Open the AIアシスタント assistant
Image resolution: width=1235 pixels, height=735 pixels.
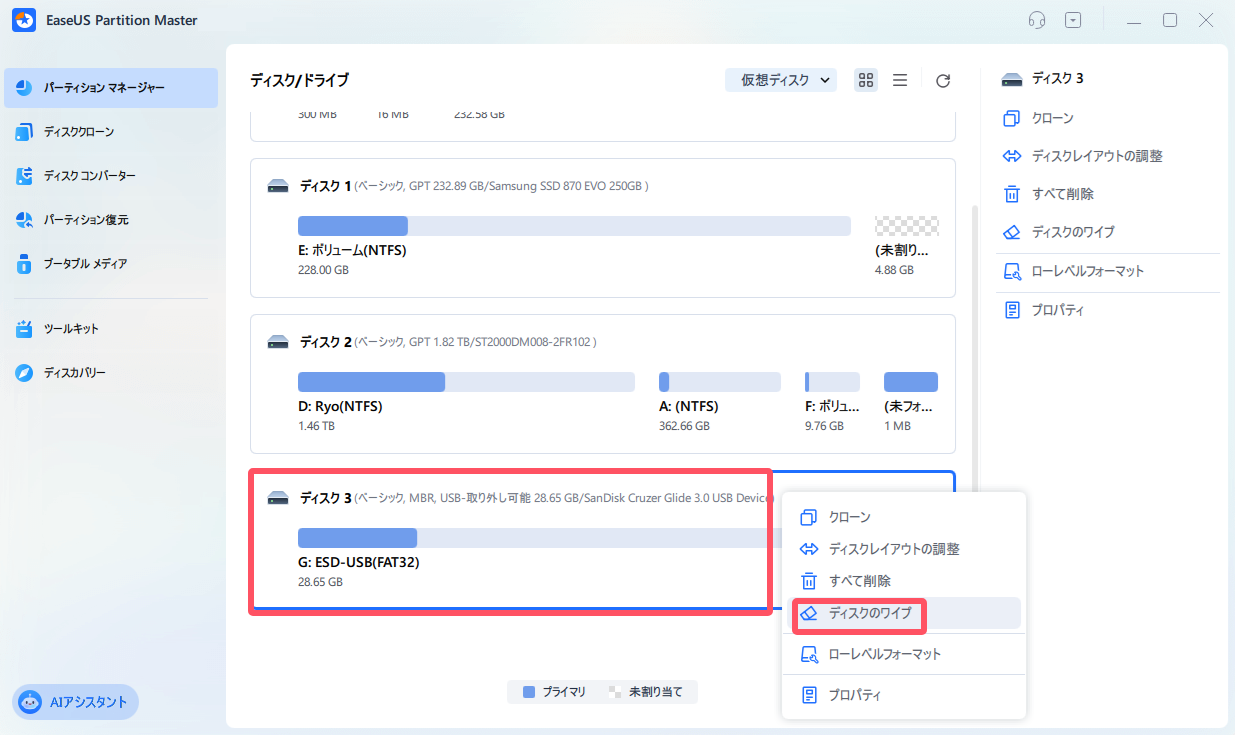pyautogui.click(x=75, y=702)
